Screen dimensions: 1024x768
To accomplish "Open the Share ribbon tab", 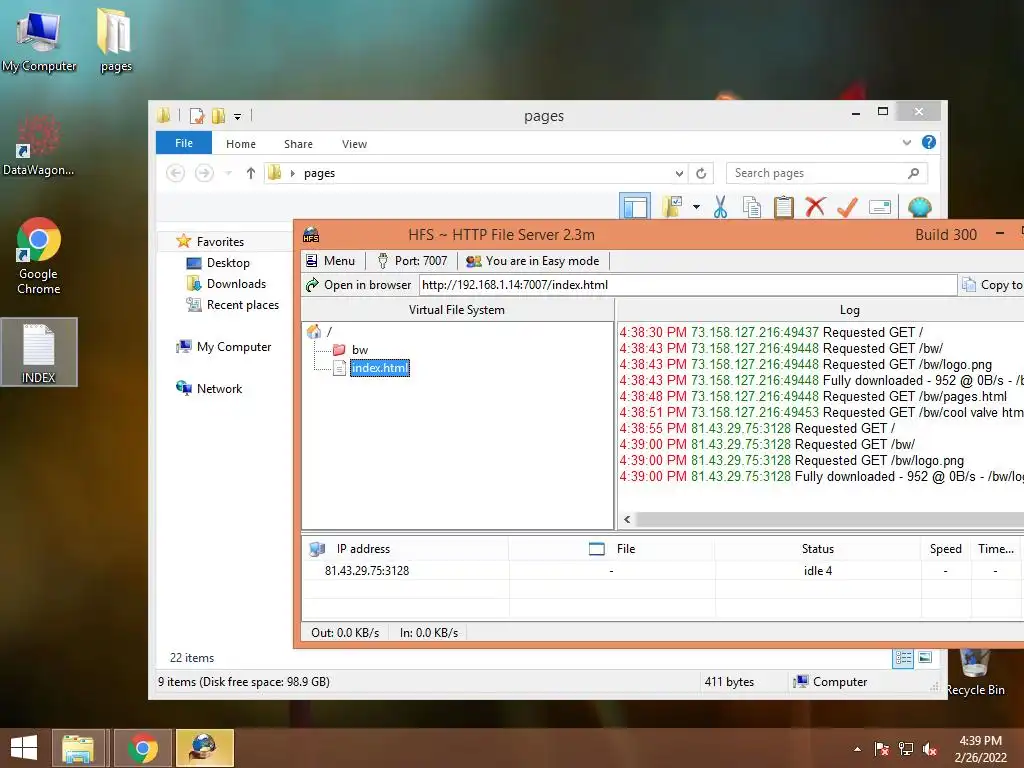I will point(298,144).
